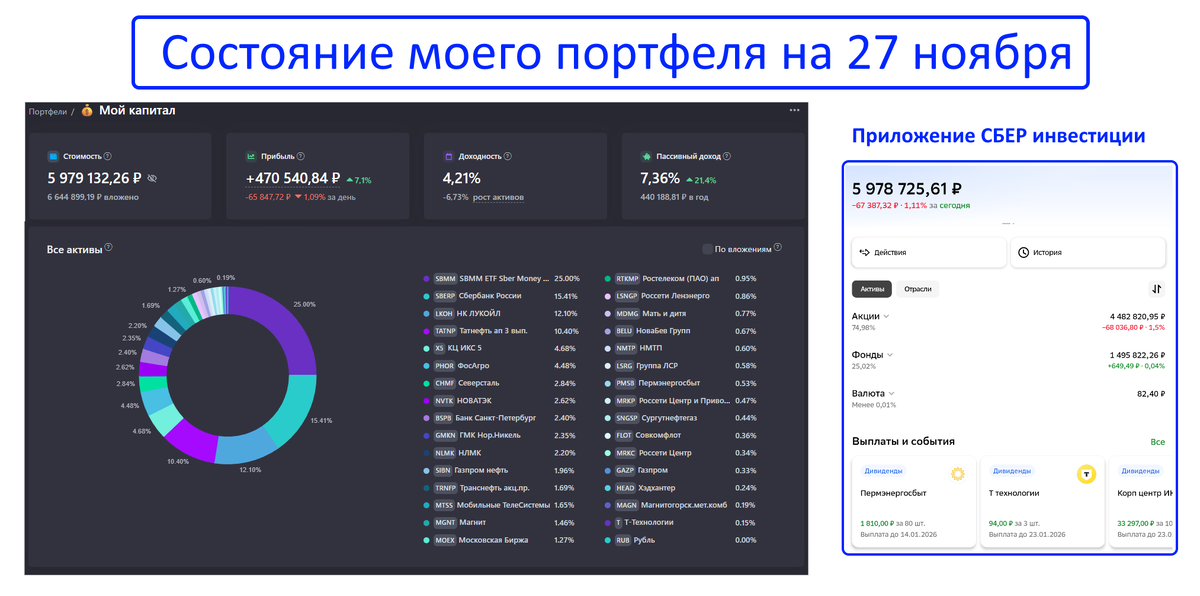This screenshot has width=1200, height=596.
Task: Click the pumpkin icon next to Мой капитал
Action: click(x=87, y=112)
